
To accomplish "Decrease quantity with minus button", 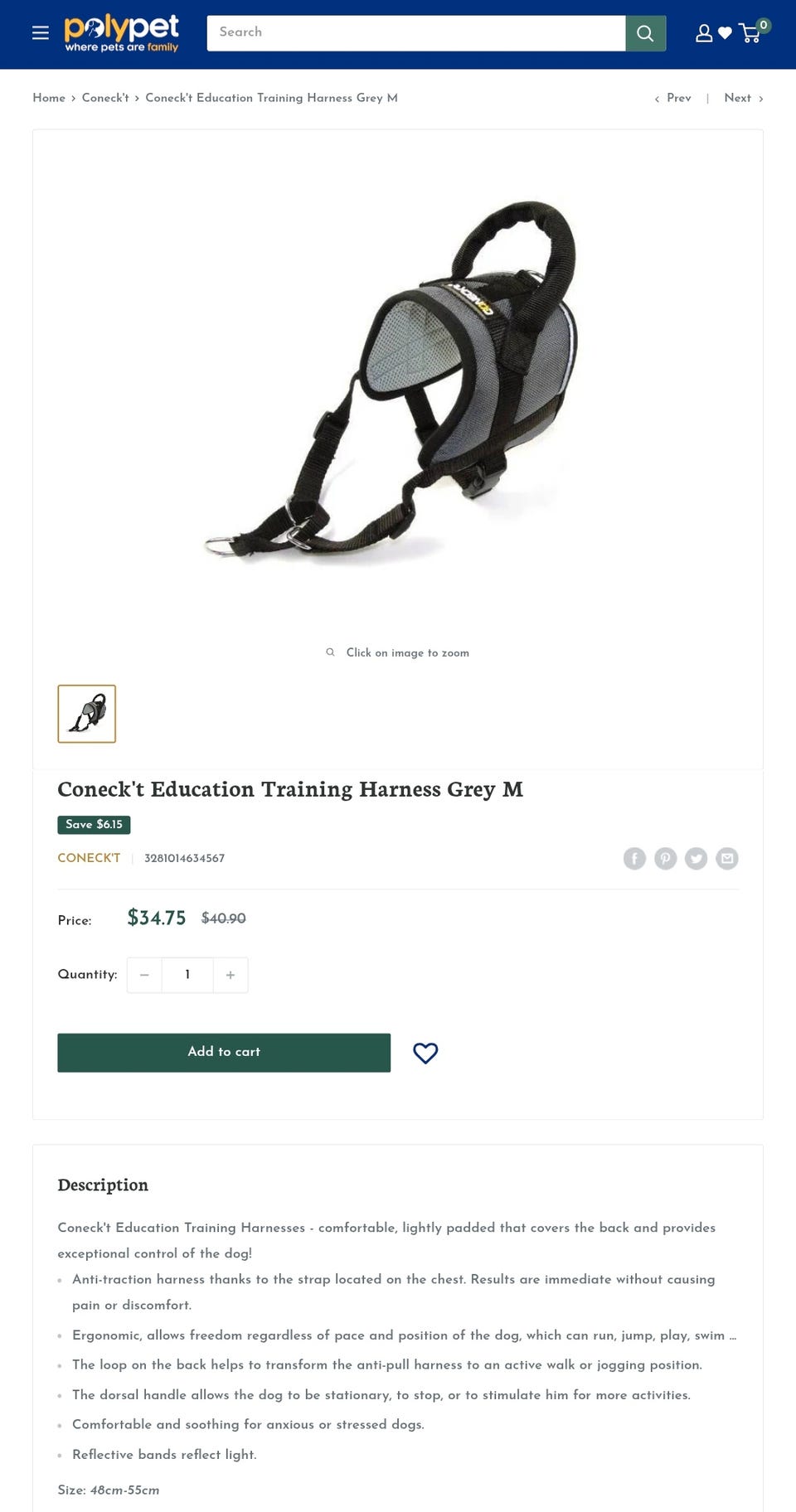I will pos(144,975).
